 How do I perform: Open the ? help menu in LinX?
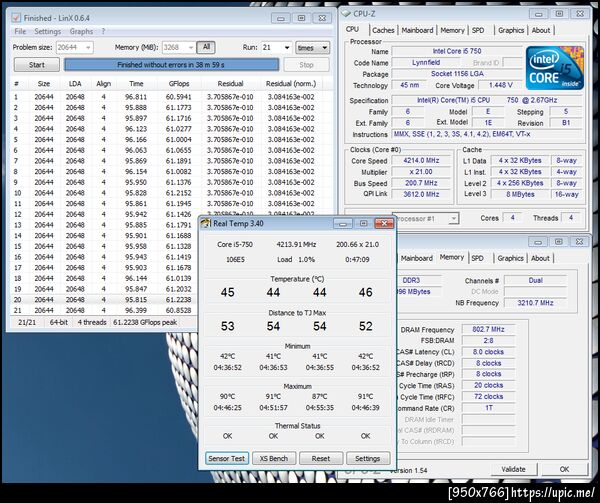click(103, 31)
